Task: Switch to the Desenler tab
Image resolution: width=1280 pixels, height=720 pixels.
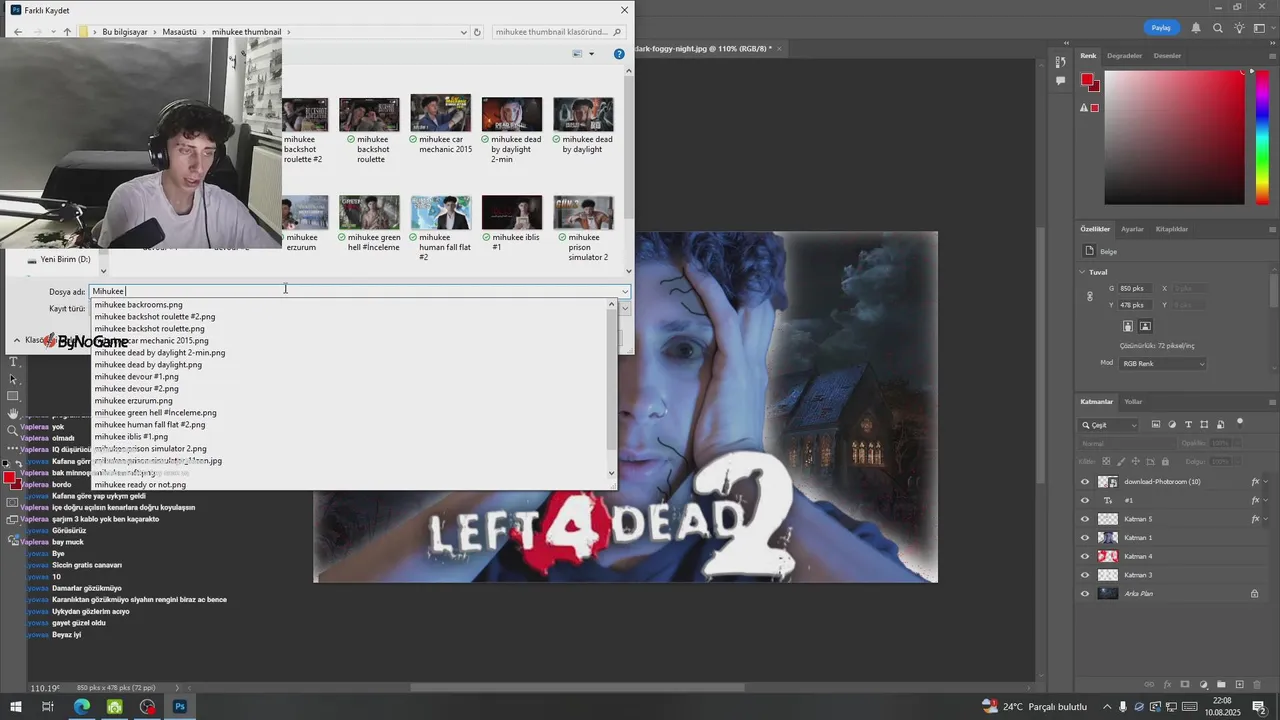Action: click(x=1167, y=56)
